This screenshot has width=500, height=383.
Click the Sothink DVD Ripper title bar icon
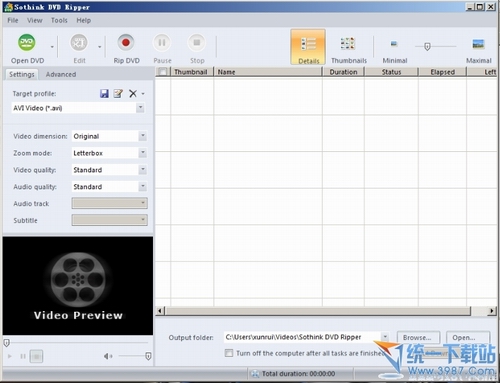coord(8,7)
